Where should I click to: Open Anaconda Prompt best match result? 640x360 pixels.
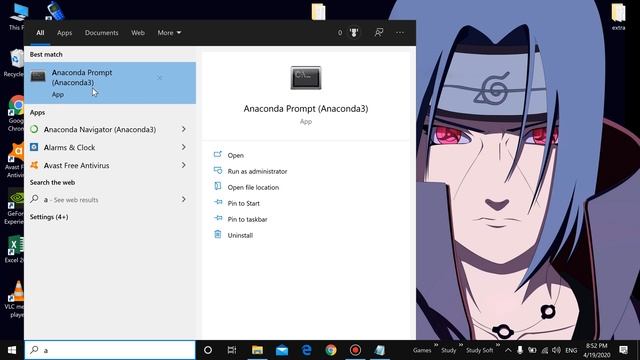(110, 83)
